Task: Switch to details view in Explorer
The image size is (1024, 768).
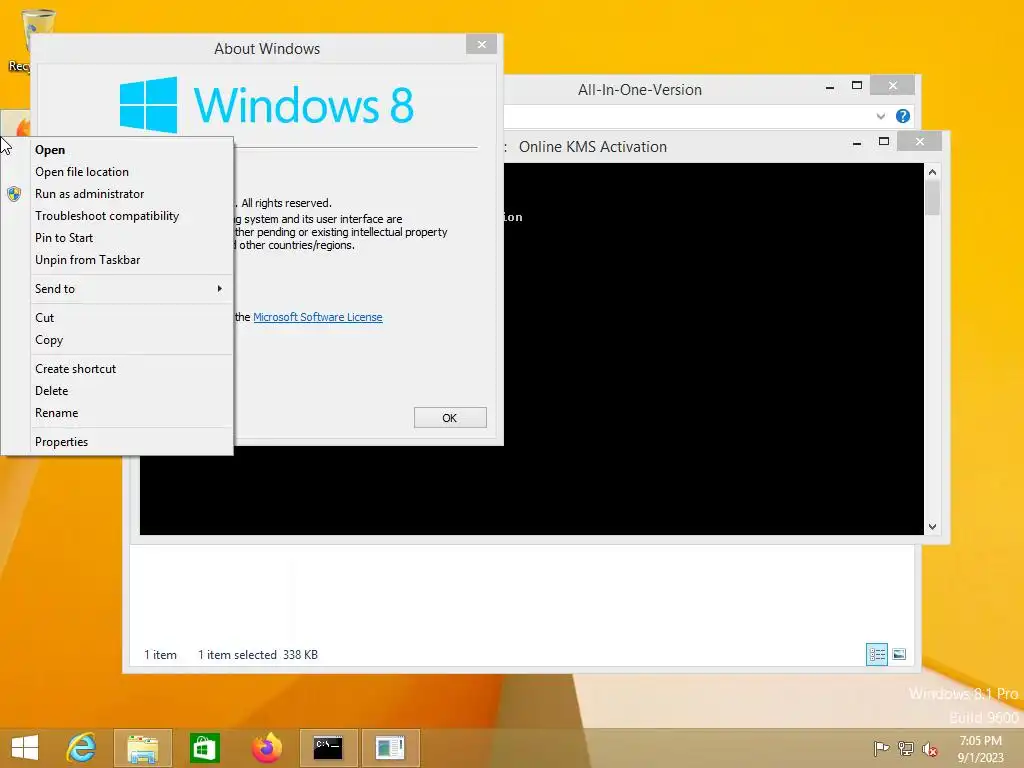Action: tap(876, 654)
